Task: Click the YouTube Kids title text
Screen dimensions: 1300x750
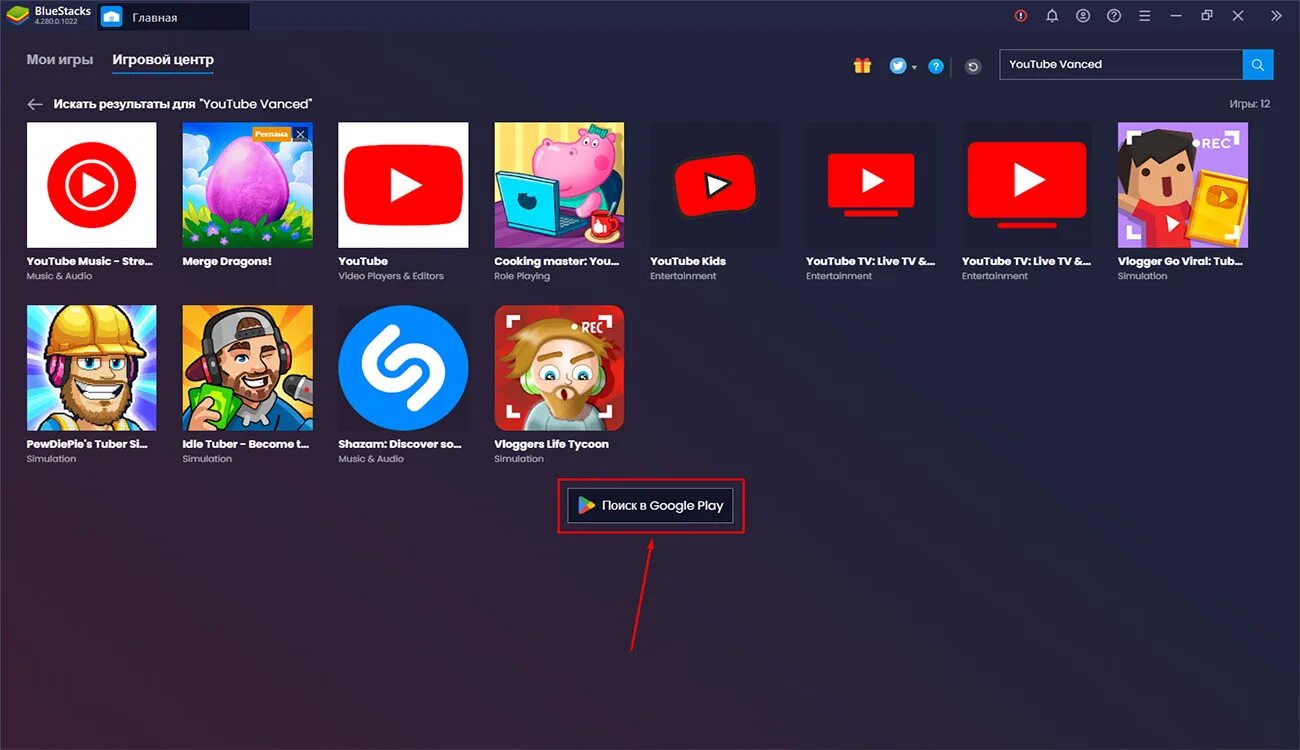Action: click(688, 261)
